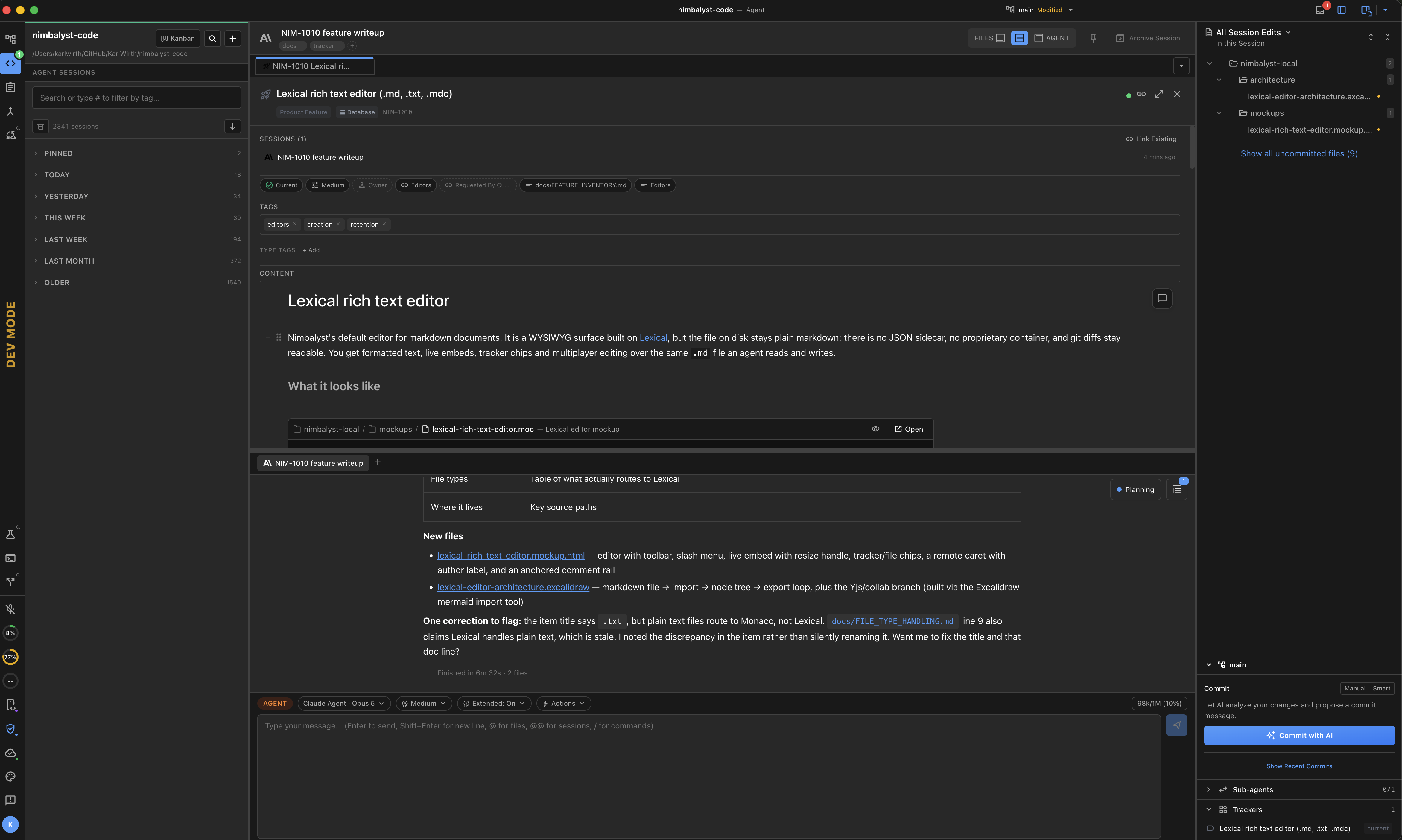This screenshot has width=1402, height=840.
Task: Create new session with plus icon
Action: pyautogui.click(x=233, y=39)
